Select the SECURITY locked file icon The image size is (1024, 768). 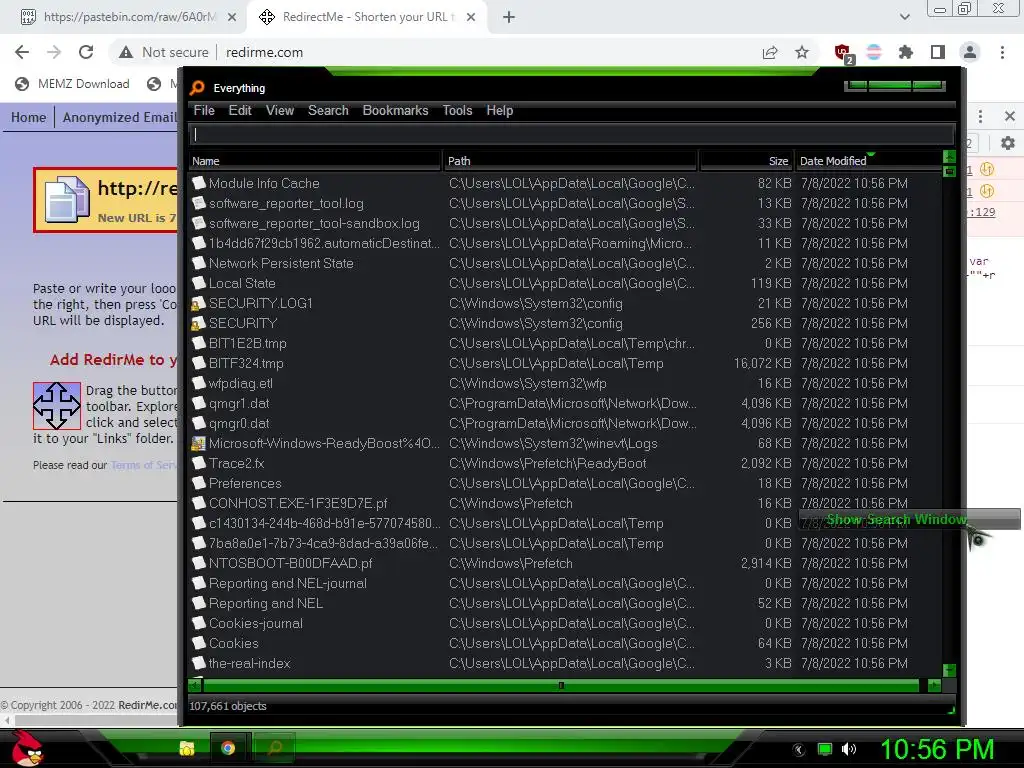point(199,323)
